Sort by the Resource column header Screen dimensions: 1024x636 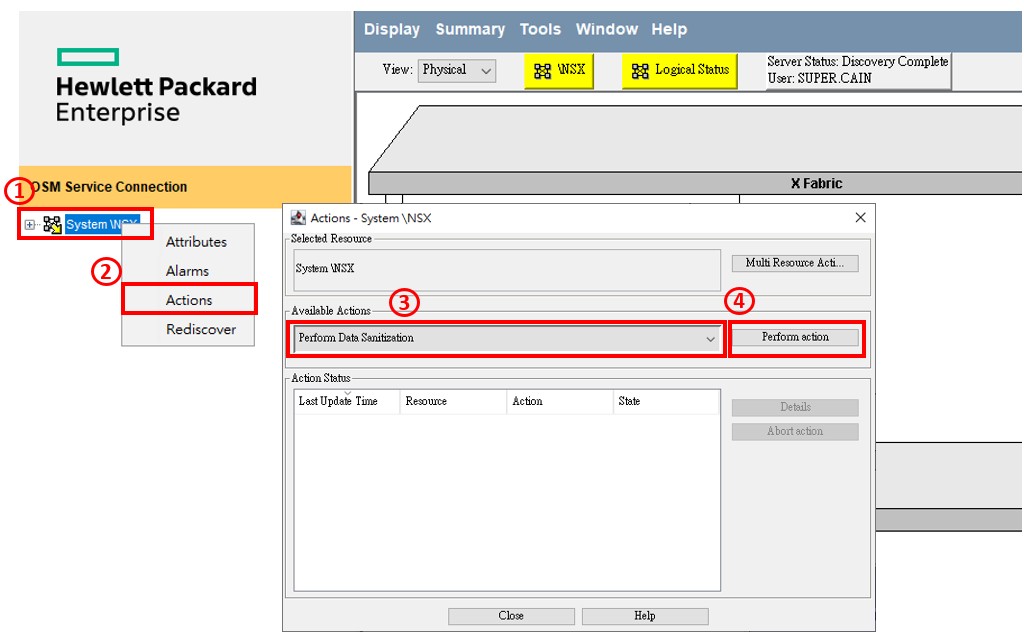click(x=453, y=402)
